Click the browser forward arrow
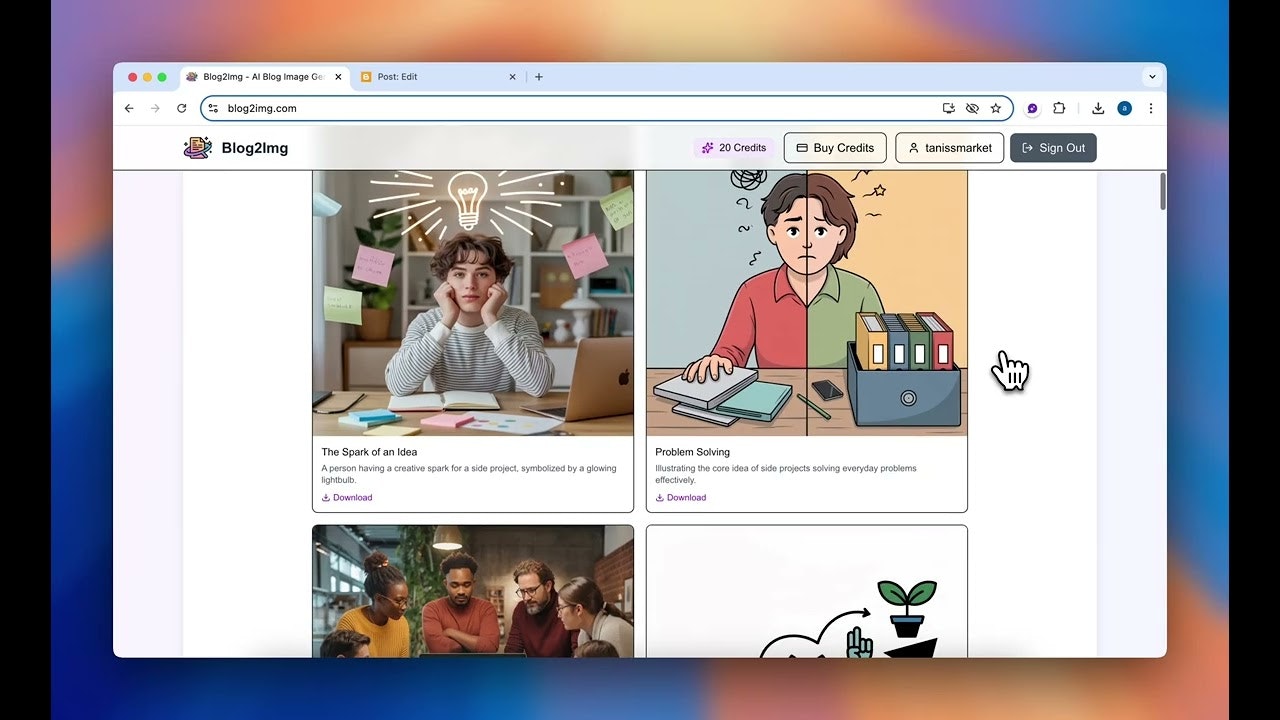 click(155, 108)
